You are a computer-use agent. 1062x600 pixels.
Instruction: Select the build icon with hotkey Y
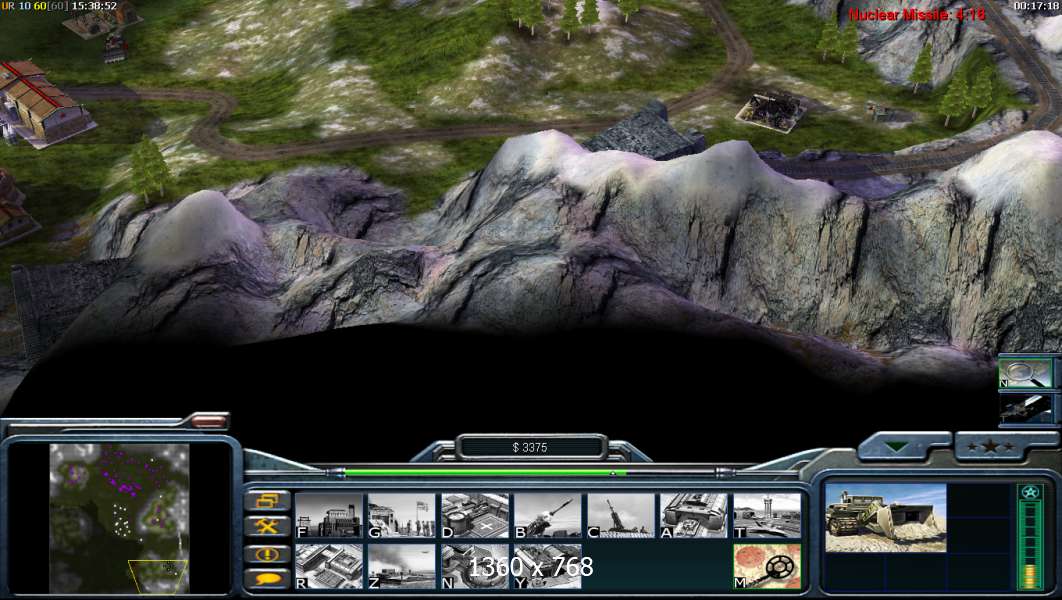point(547,565)
